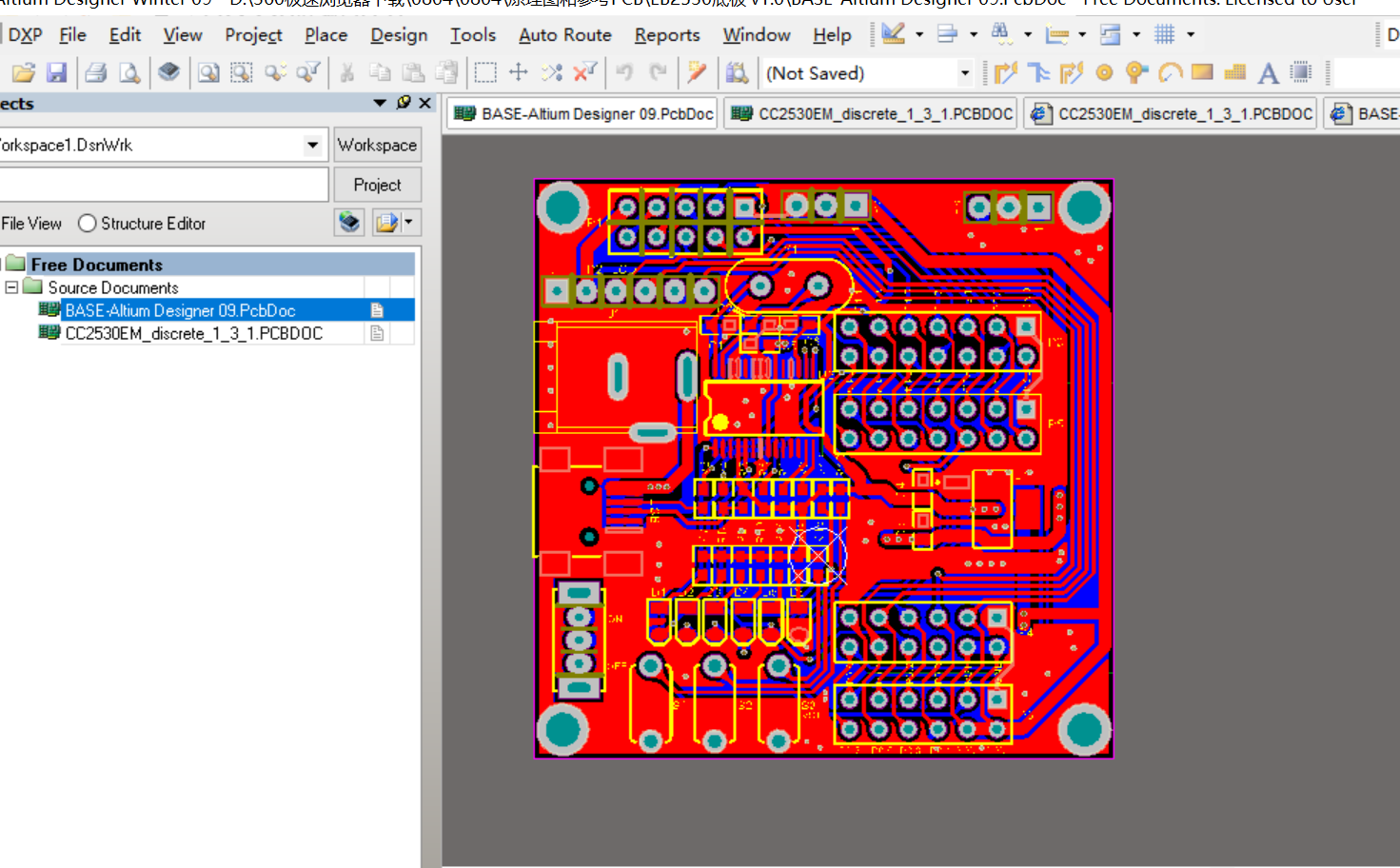The width and height of the screenshot is (1400, 868).
Task: Click the Redo arrow icon
Action: coord(658,72)
